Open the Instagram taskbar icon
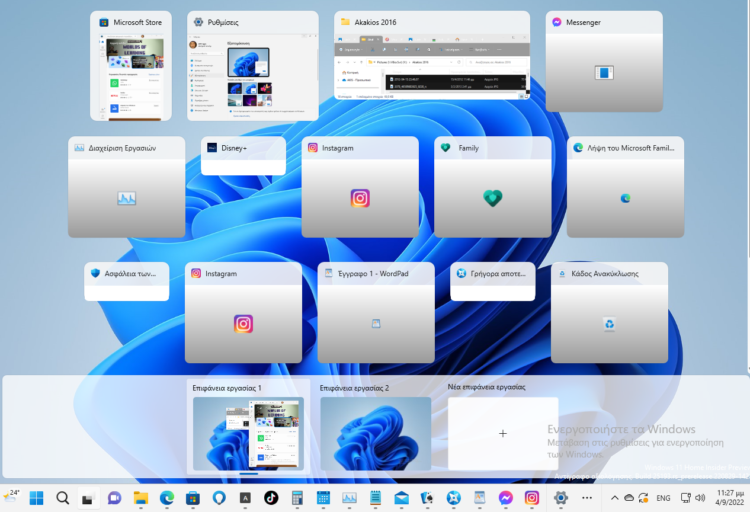 pyautogui.click(x=531, y=498)
